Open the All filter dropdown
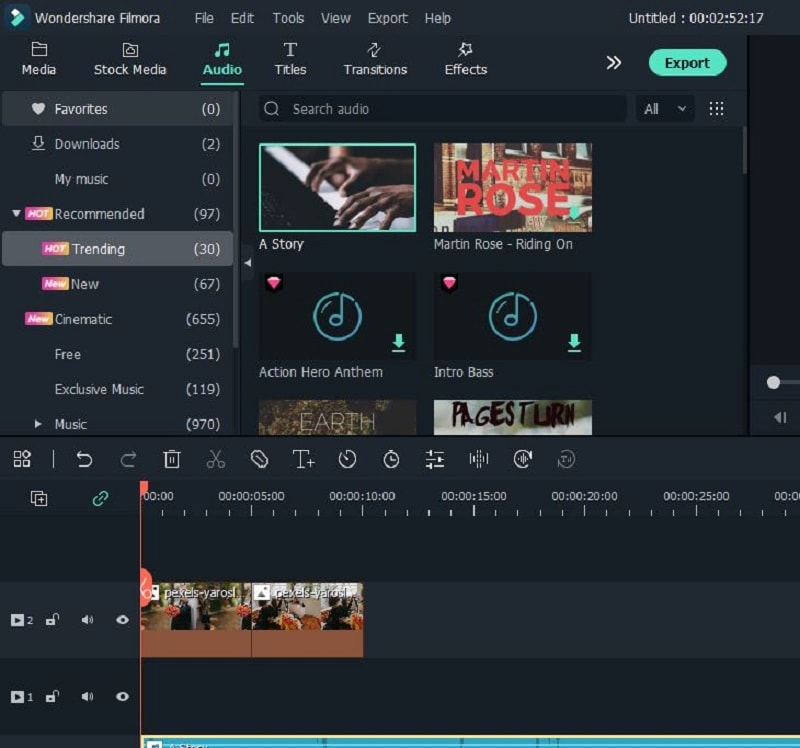800x748 pixels. click(x=665, y=109)
